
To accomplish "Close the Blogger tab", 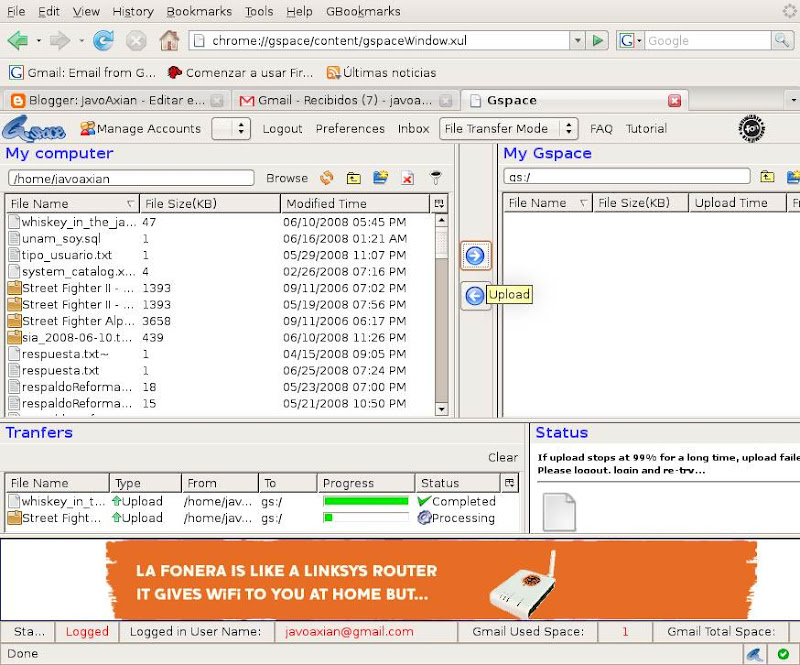I will (217, 101).
